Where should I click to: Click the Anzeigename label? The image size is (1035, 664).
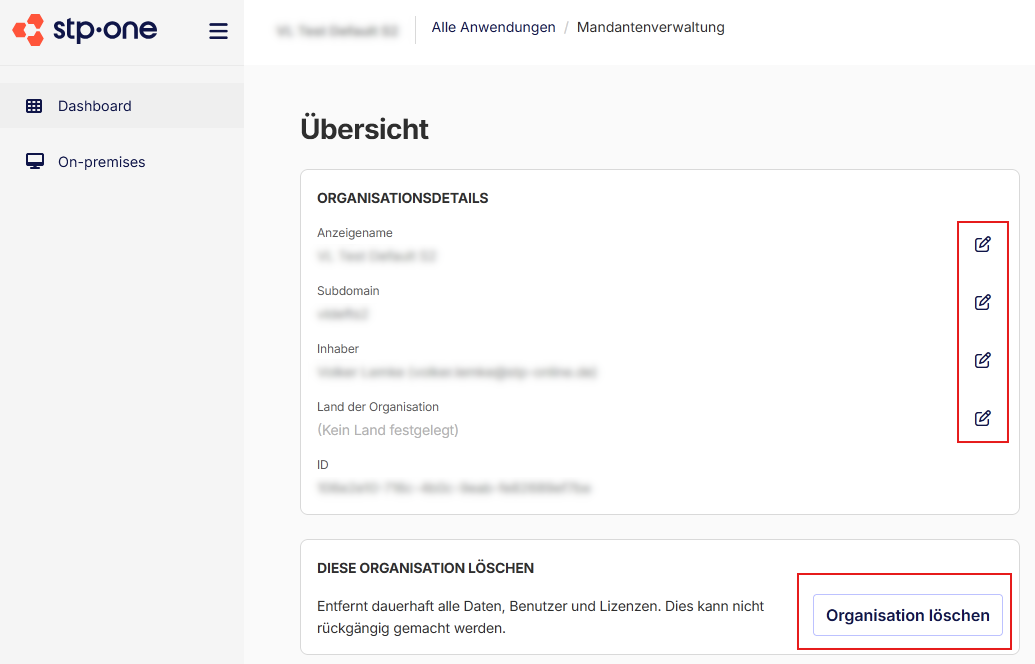click(x=354, y=232)
